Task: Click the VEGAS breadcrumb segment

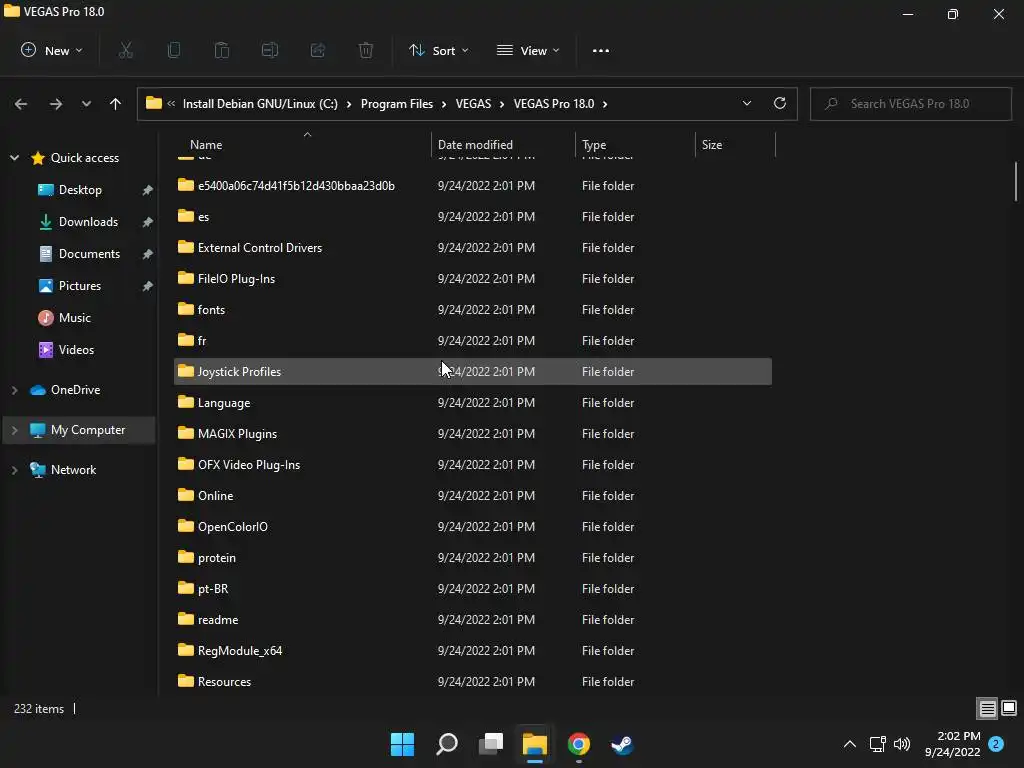Action: tap(473, 104)
